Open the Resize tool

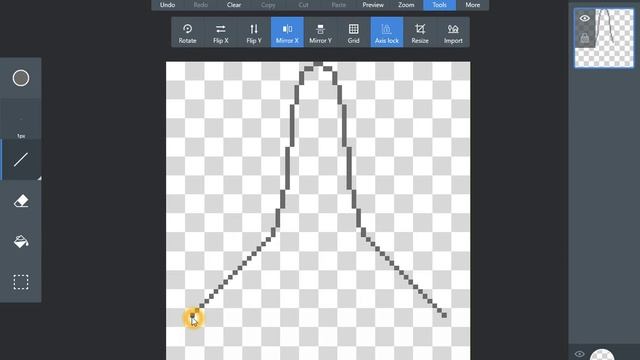pos(420,32)
